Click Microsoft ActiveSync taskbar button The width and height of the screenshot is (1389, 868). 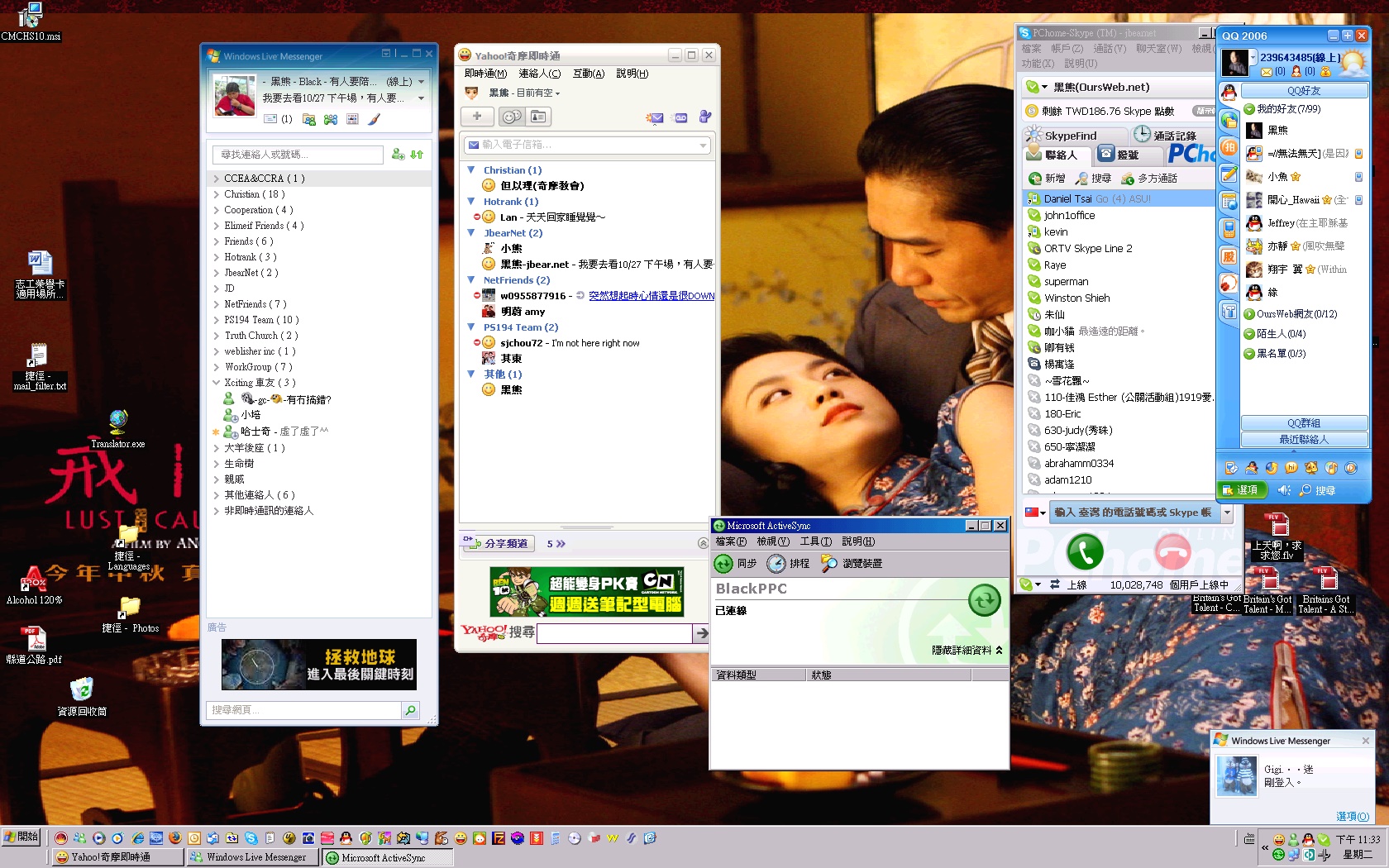[388, 857]
